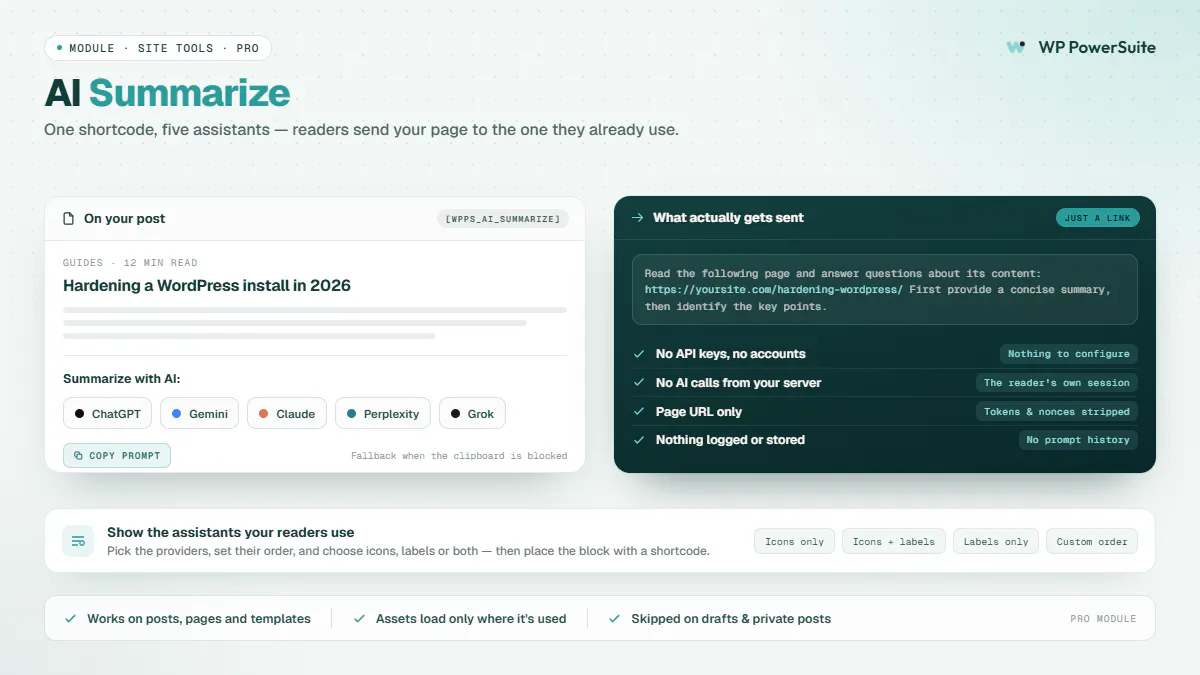
Task: Select the Labels only option
Action: click(996, 541)
